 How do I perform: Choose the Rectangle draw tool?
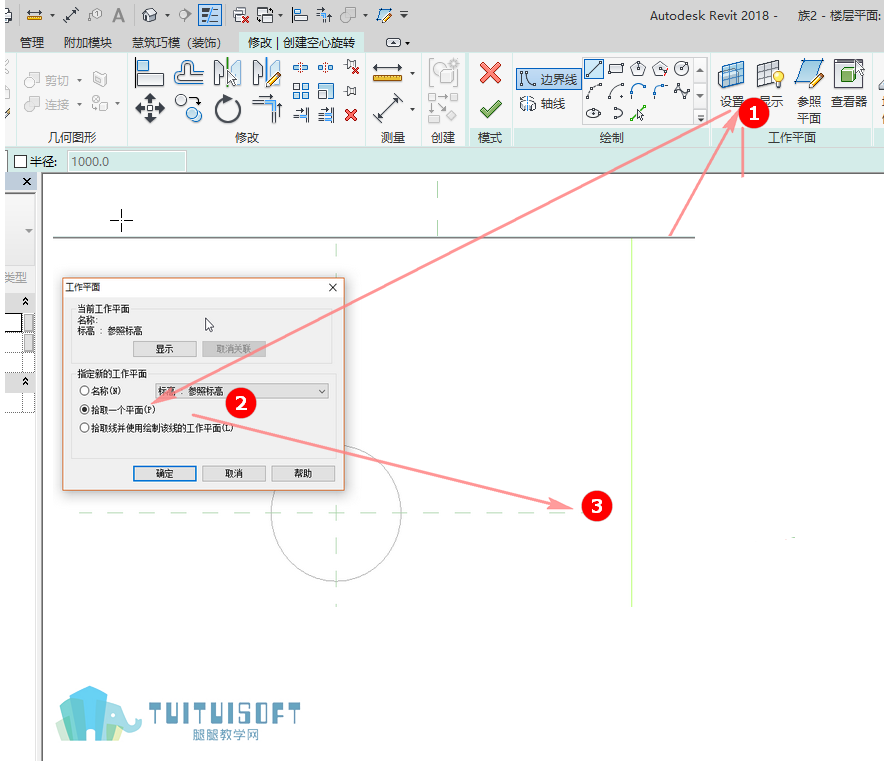pyautogui.click(x=616, y=69)
